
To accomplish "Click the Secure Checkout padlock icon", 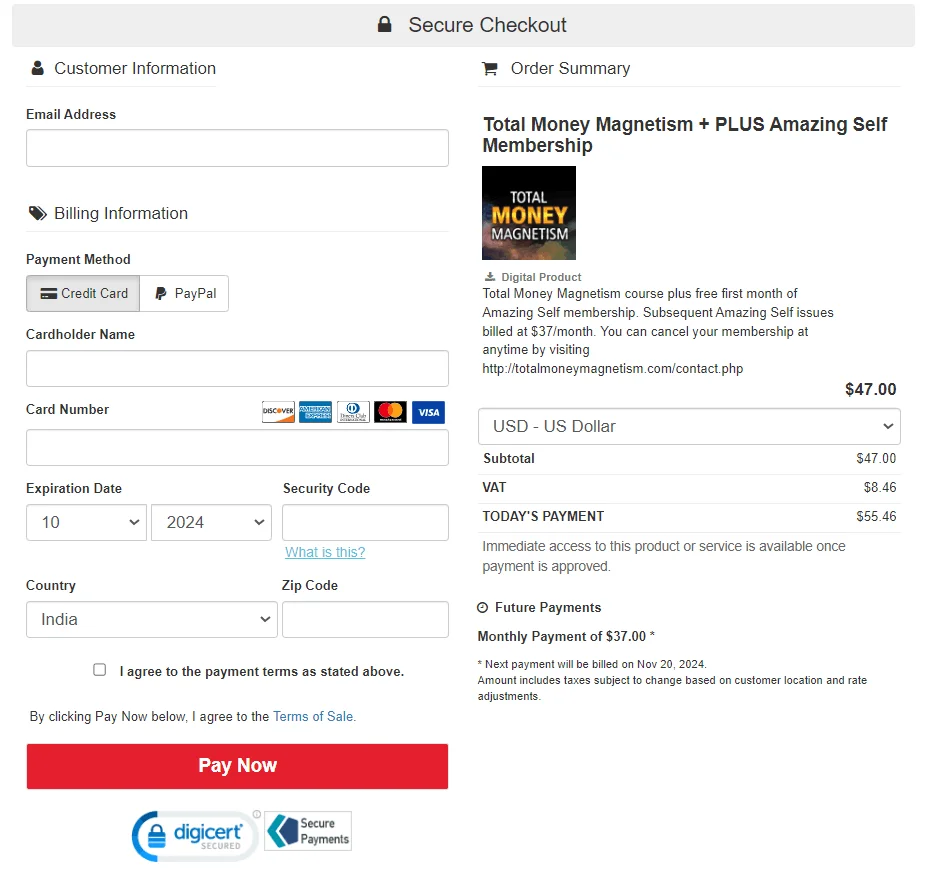I will pos(385,24).
